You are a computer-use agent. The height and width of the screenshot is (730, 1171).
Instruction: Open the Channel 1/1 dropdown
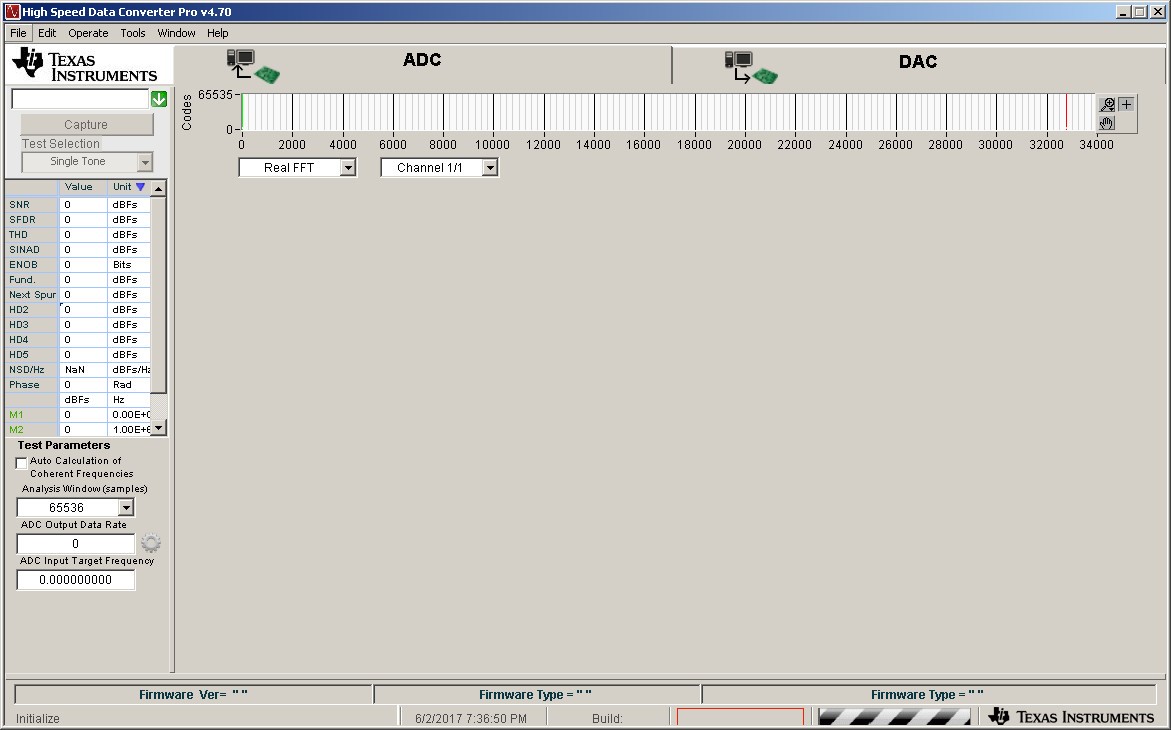pos(490,167)
